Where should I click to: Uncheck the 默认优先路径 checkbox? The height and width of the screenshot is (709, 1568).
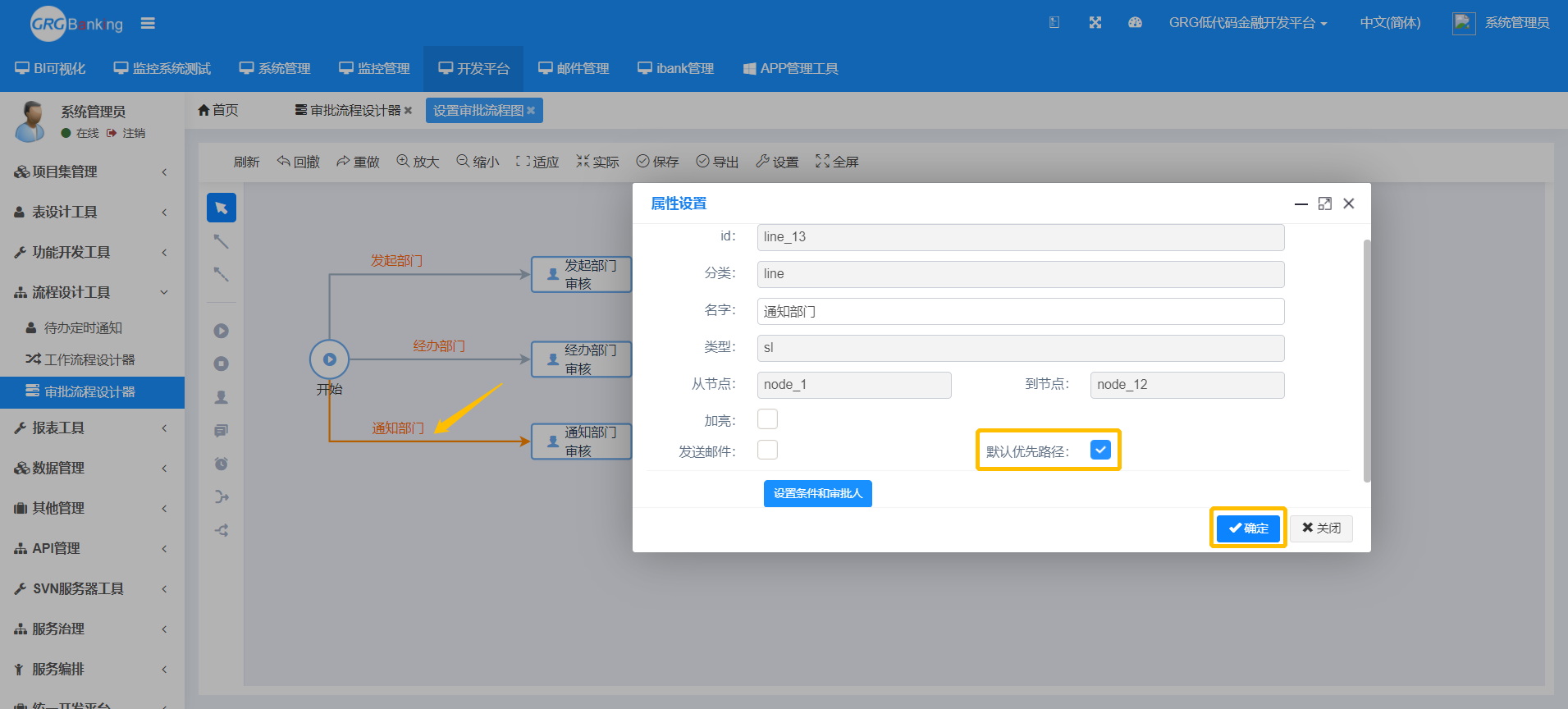(x=1100, y=450)
